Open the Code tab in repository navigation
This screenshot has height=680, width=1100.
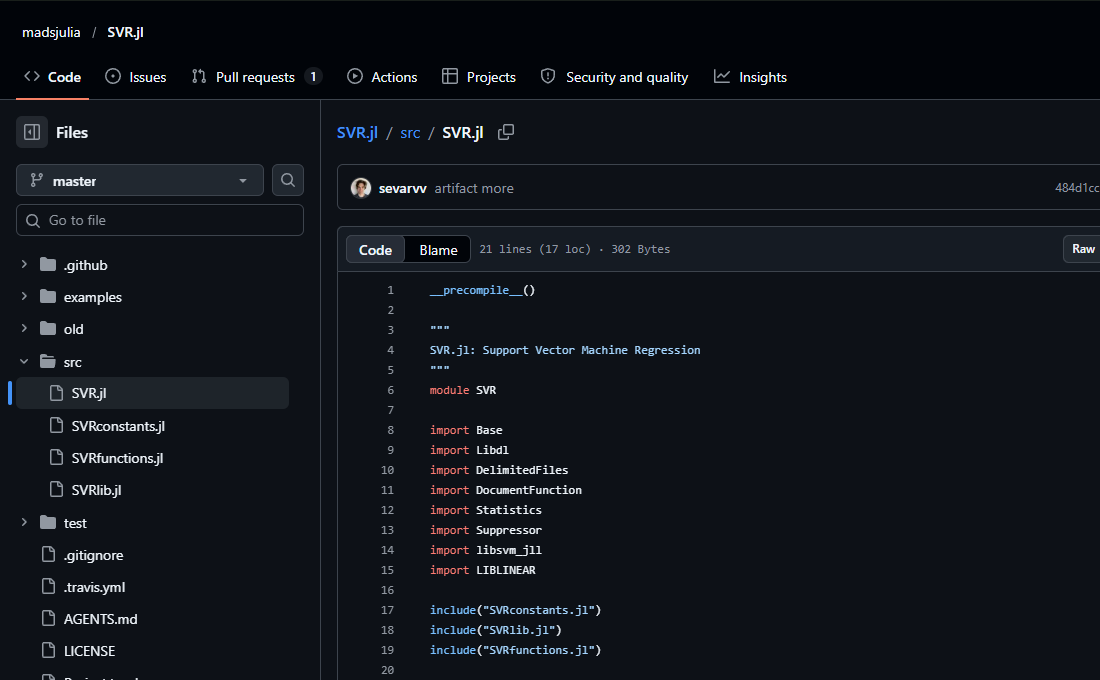(53, 77)
